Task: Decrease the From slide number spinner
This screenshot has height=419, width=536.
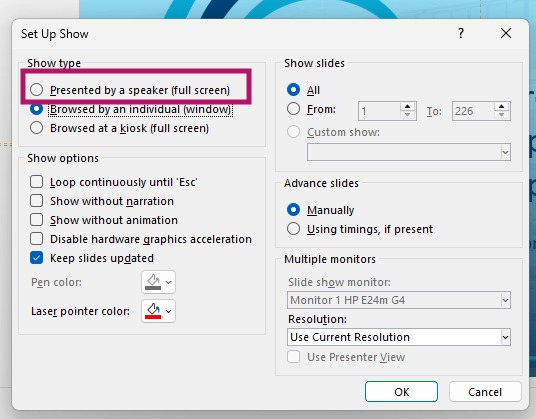Action: tap(407, 115)
